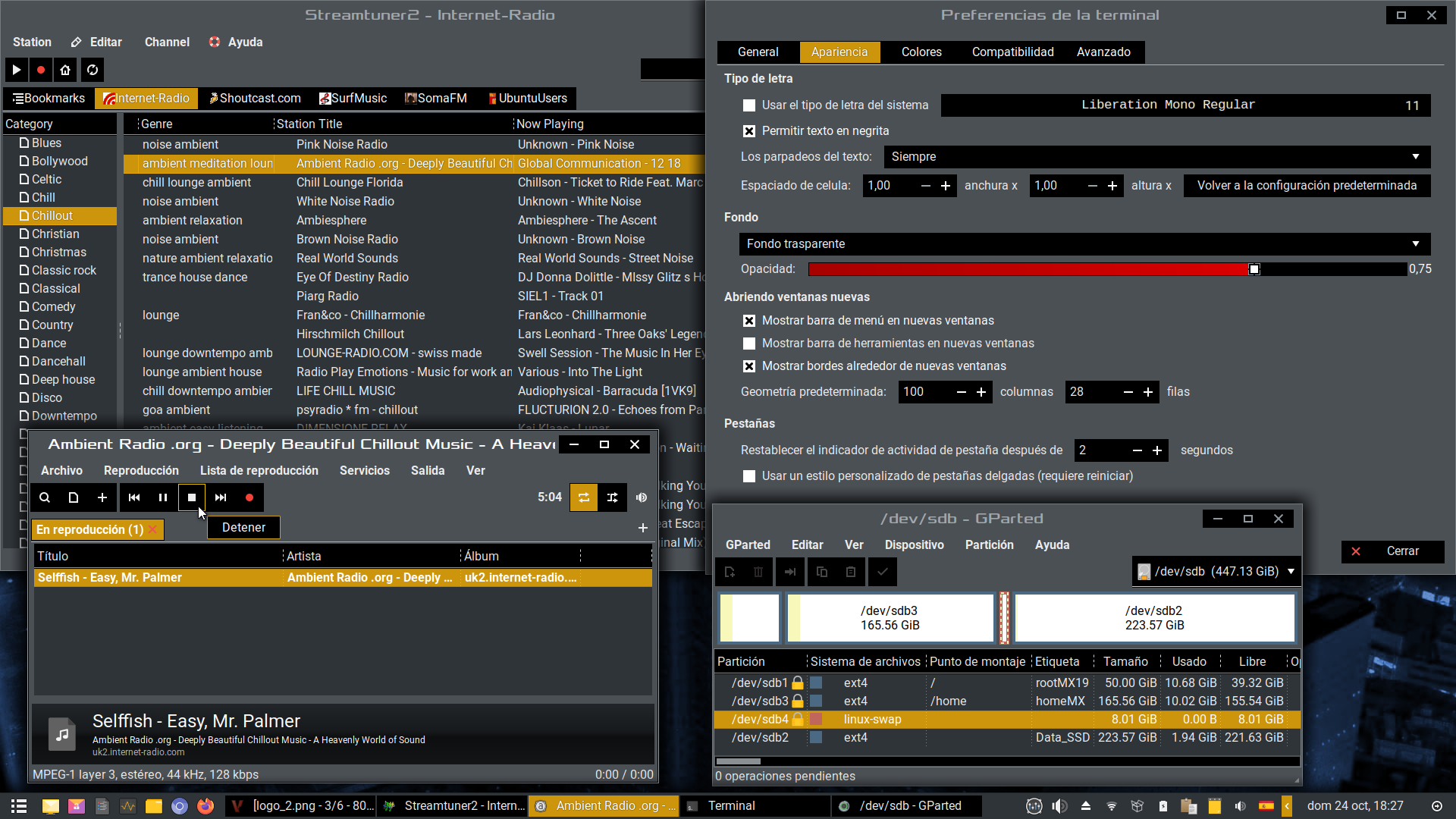This screenshot has width=1456, height=819.
Task: Adjust the Opacidad slider handle
Action: click(x=1254, y=269)
